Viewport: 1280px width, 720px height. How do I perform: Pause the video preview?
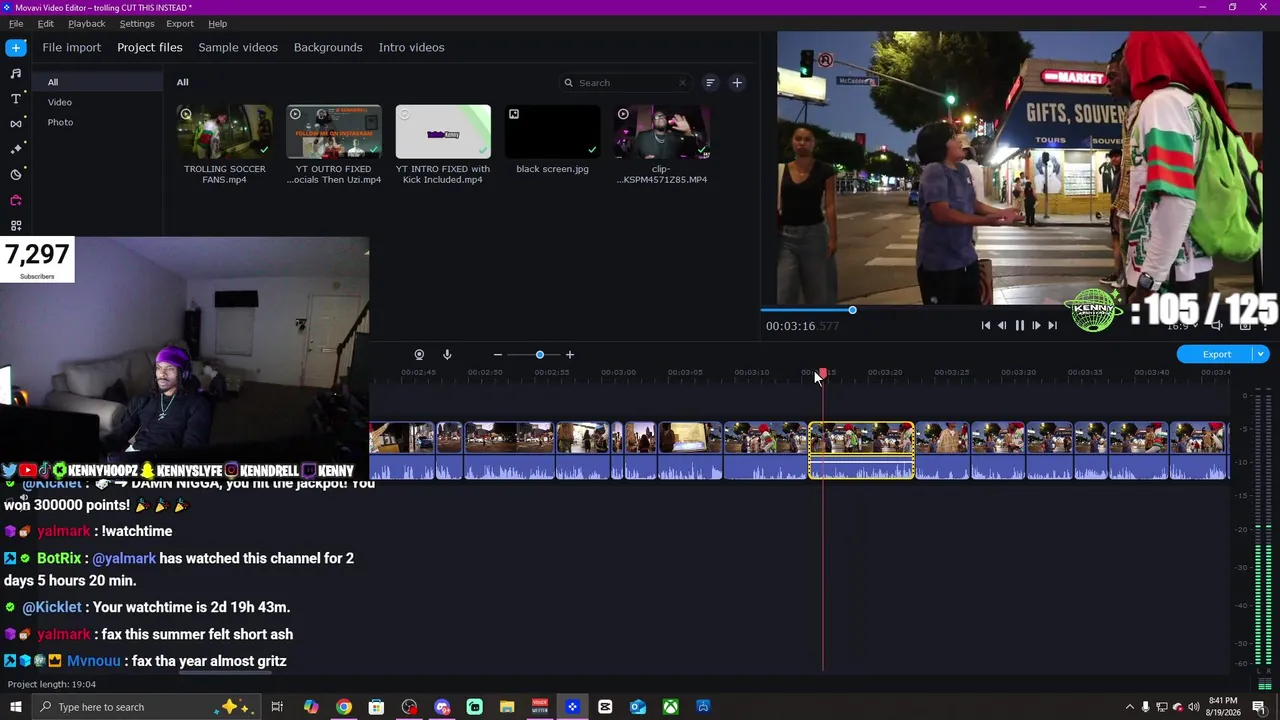[1019, 325]
